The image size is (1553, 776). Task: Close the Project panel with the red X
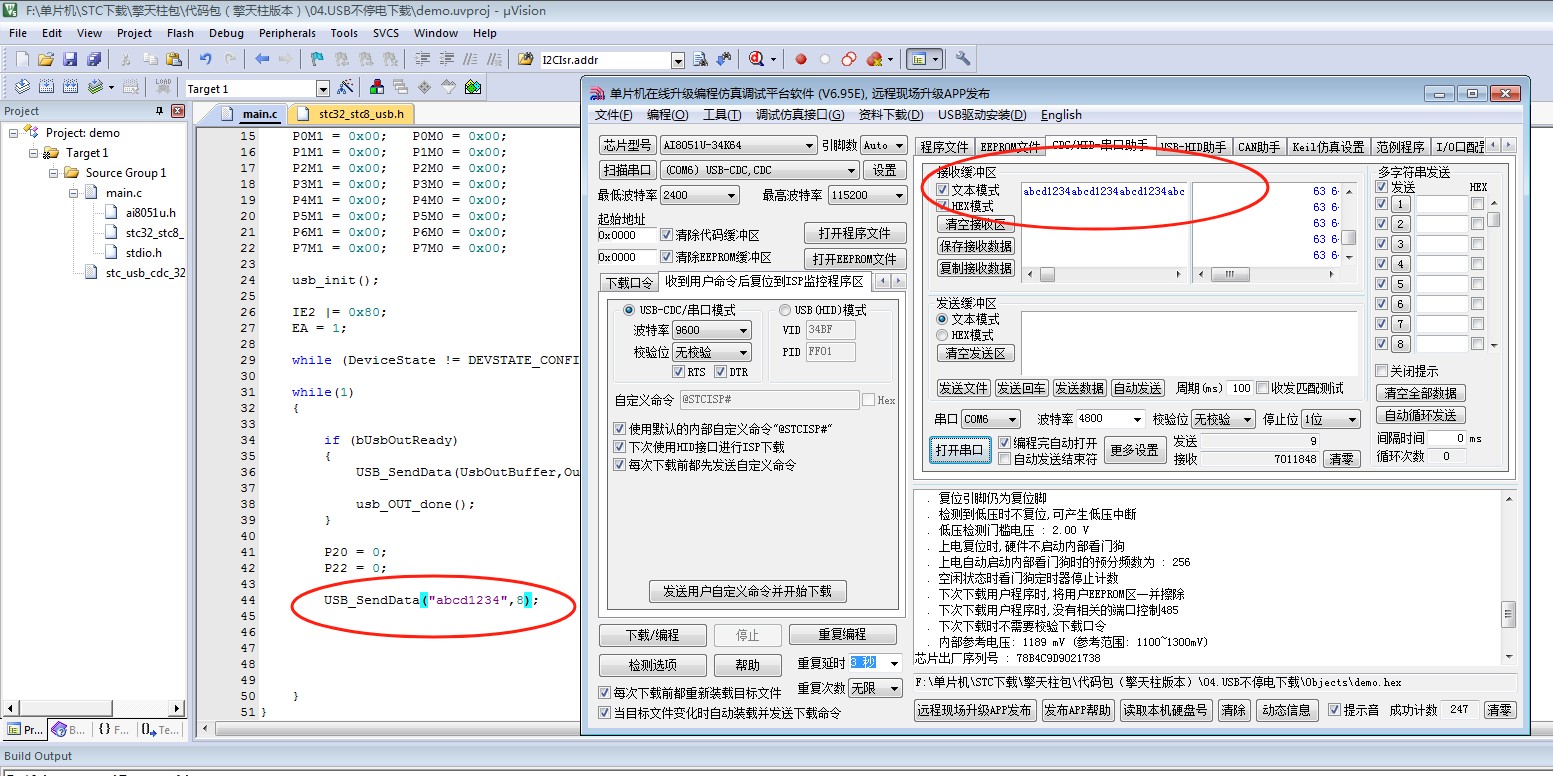click(x=178, y=111)
